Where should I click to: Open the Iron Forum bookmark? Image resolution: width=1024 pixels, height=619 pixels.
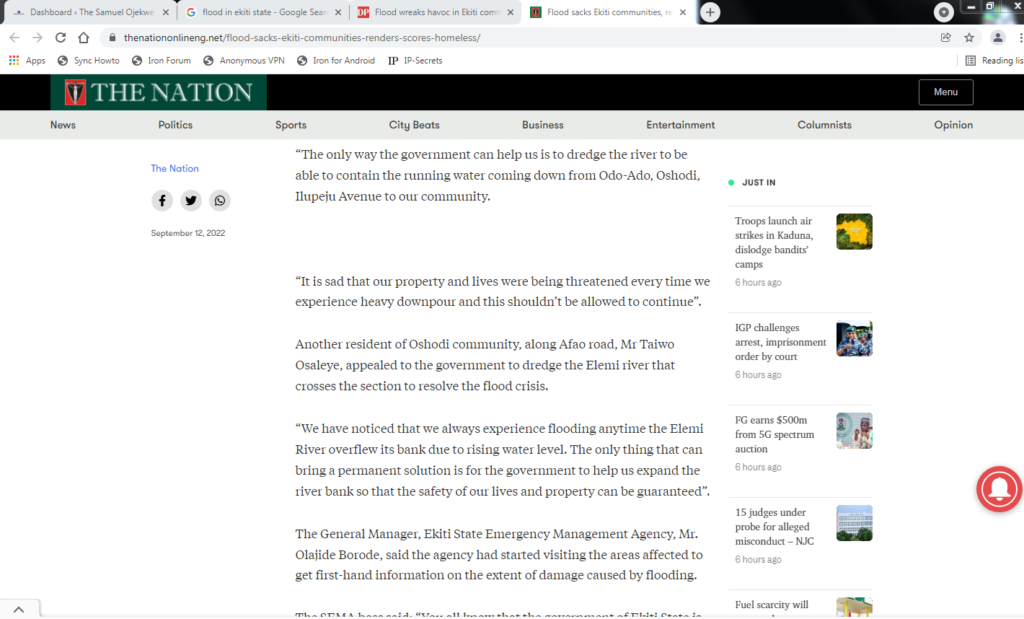pos(161,61)
